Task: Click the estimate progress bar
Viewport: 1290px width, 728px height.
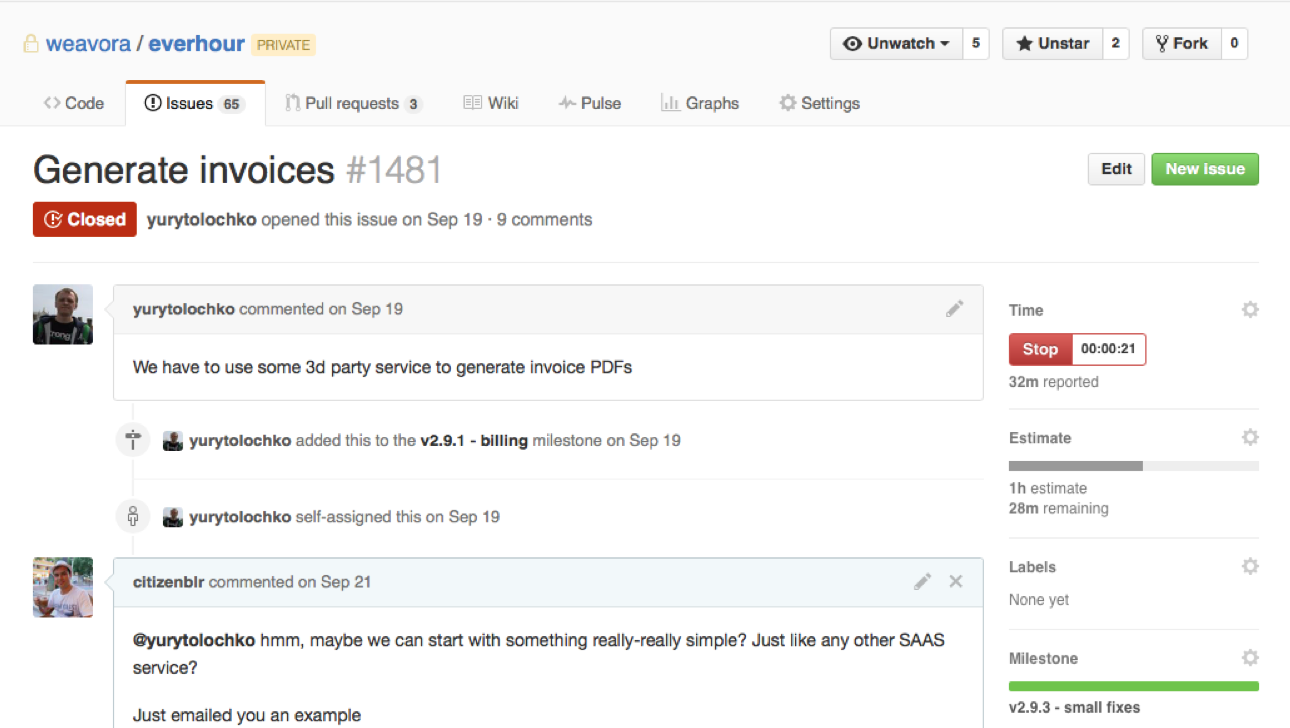Action: click(1134, 466)
